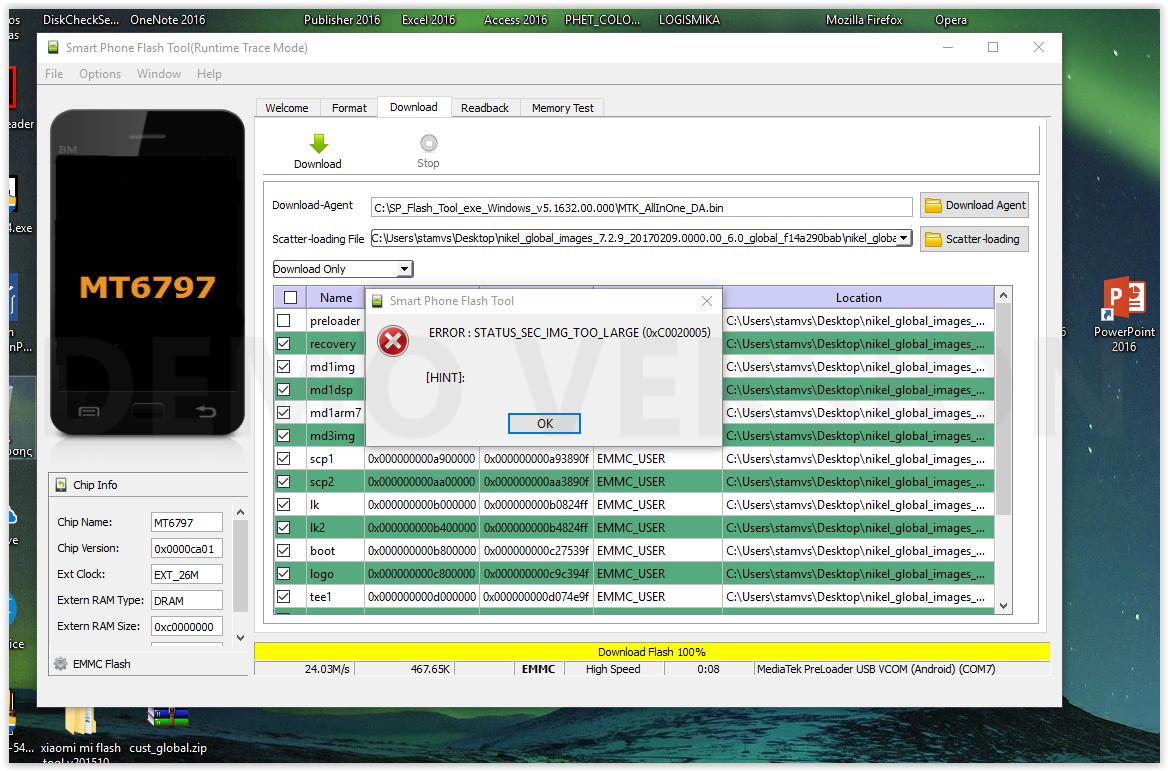Click the EMMC Flash gear icon
1168x771 pixels.
pos(60,664)
